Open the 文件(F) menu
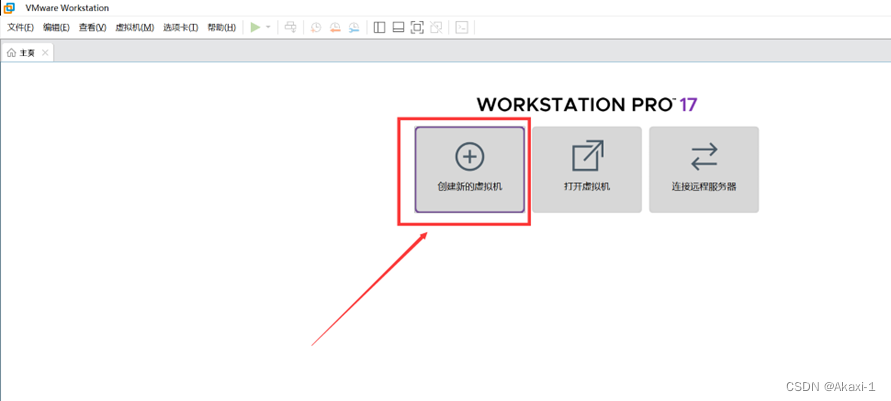891x401 pixels. pos(20,27)
